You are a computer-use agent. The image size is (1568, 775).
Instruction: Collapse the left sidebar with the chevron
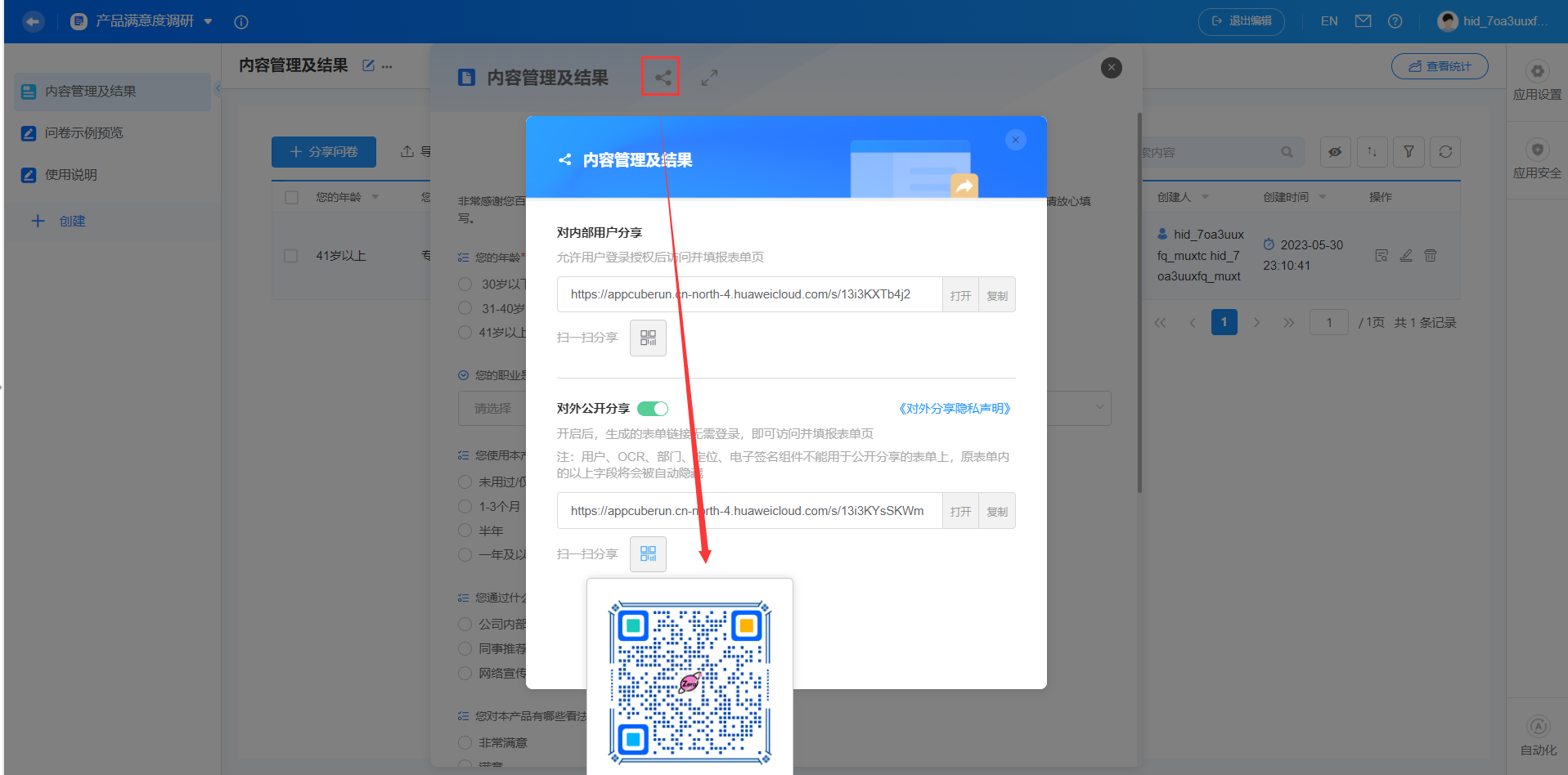pos(218,88)
